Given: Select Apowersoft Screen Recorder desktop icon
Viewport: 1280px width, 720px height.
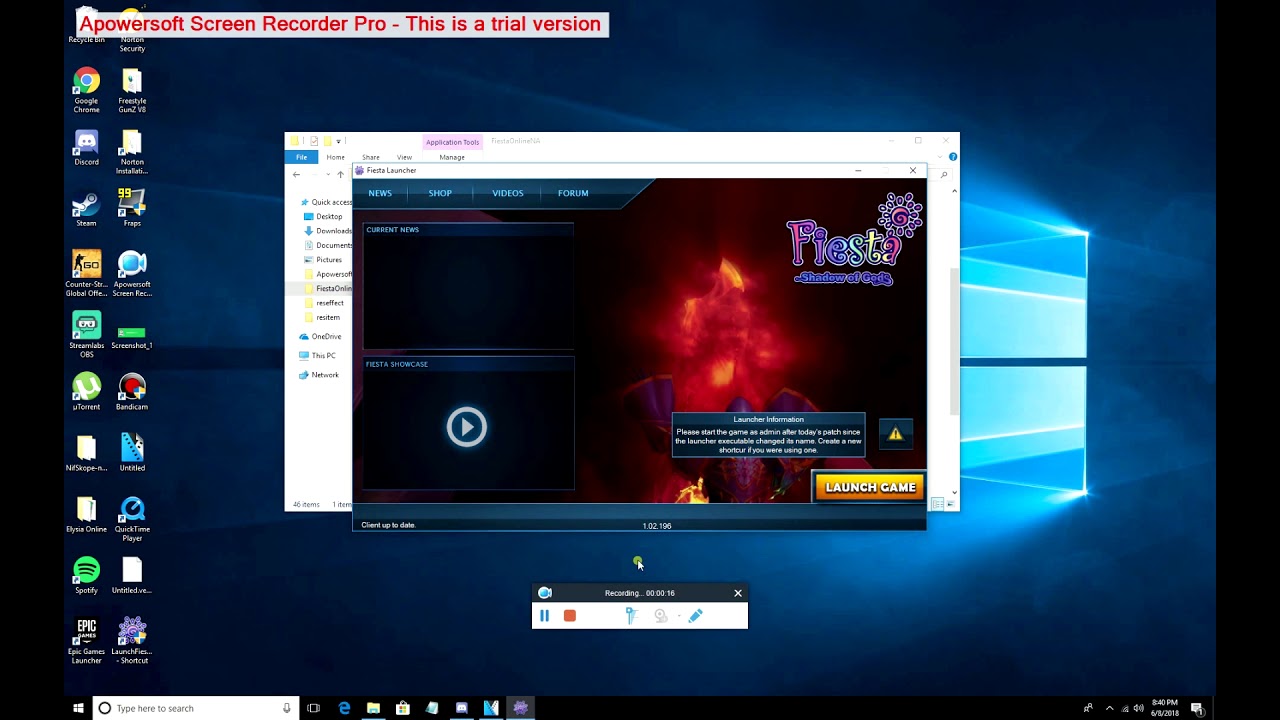Looking at the screenshot, I should 132,274.
